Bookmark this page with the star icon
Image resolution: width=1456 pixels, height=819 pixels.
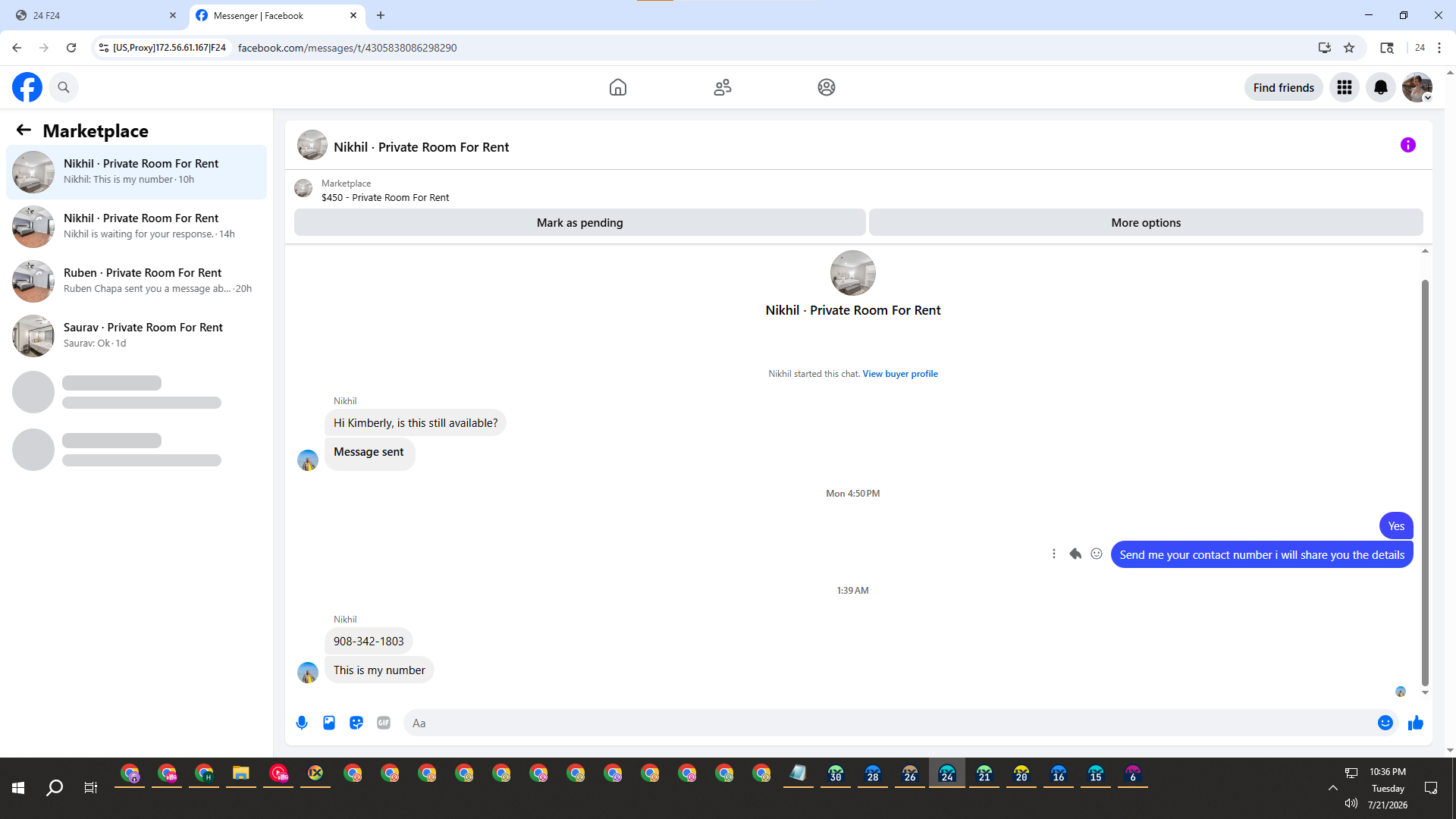1349,48
